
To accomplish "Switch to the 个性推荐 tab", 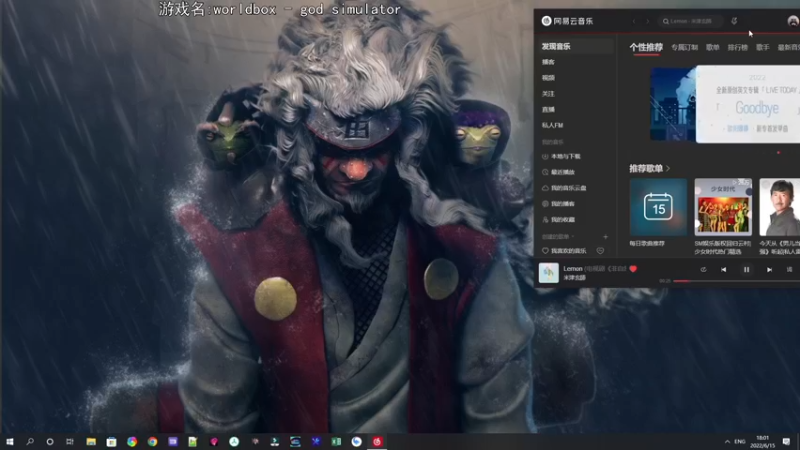I will click(x=646, y=47).
